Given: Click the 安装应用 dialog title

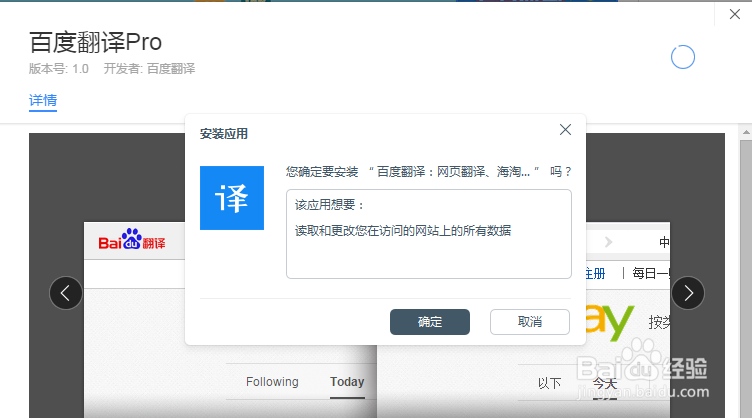Looking at the screenshot, I should pyautogui.click(x=223, y=134).
